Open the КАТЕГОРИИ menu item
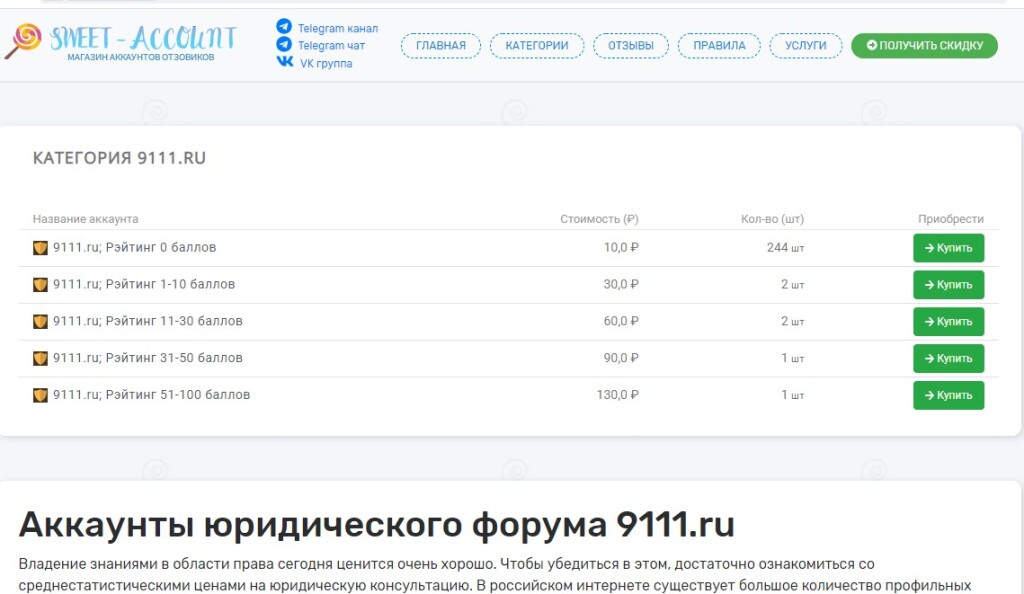1024x594 pixels. click(537, 46)
